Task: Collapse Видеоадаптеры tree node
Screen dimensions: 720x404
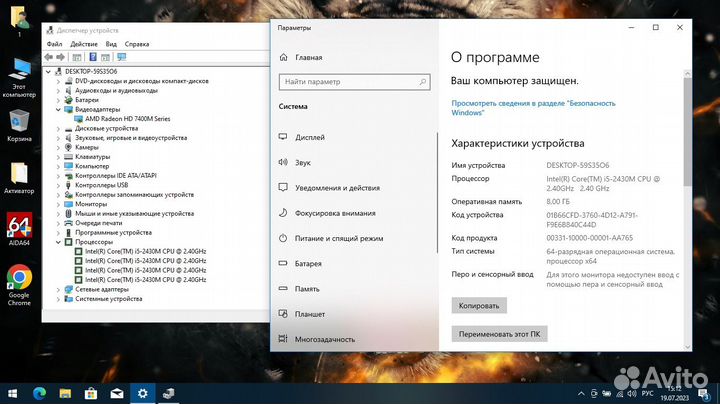Action: tap(58, 109)
